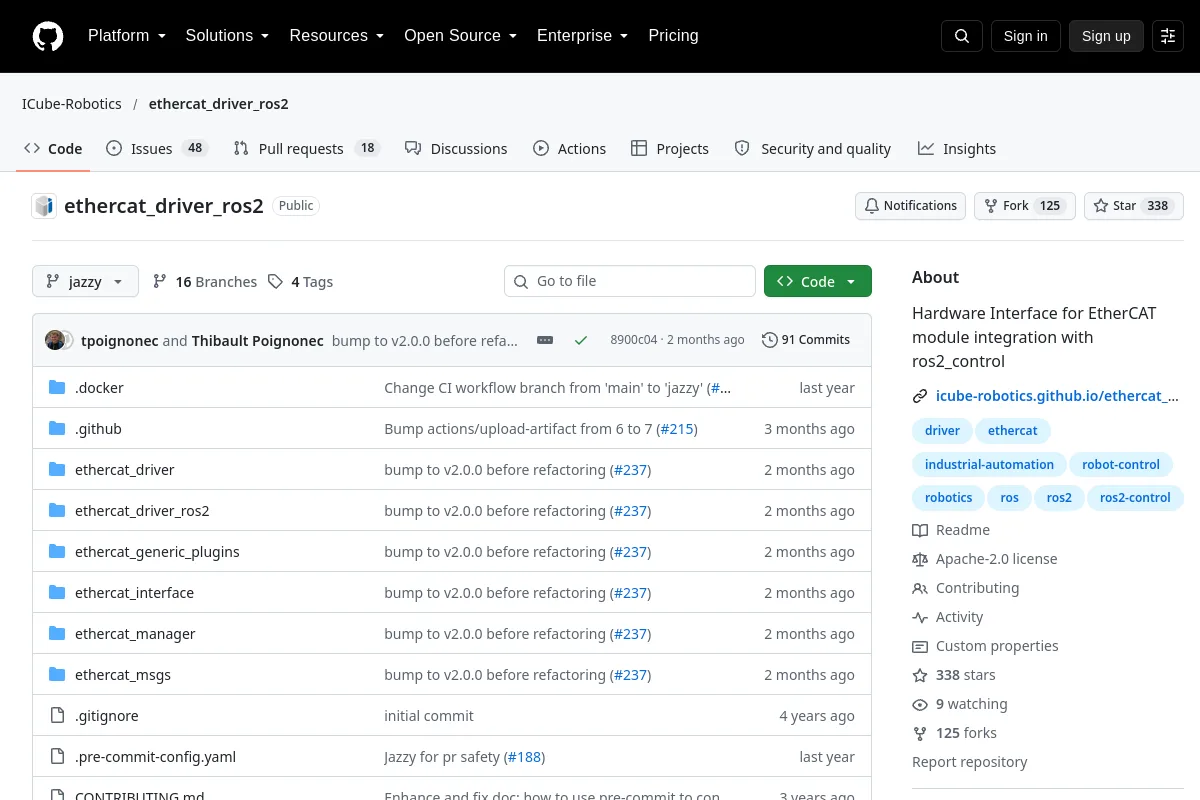Click the Readme book icon
1200x800 pixels.
pyautogui.click(x=920, y=530)
